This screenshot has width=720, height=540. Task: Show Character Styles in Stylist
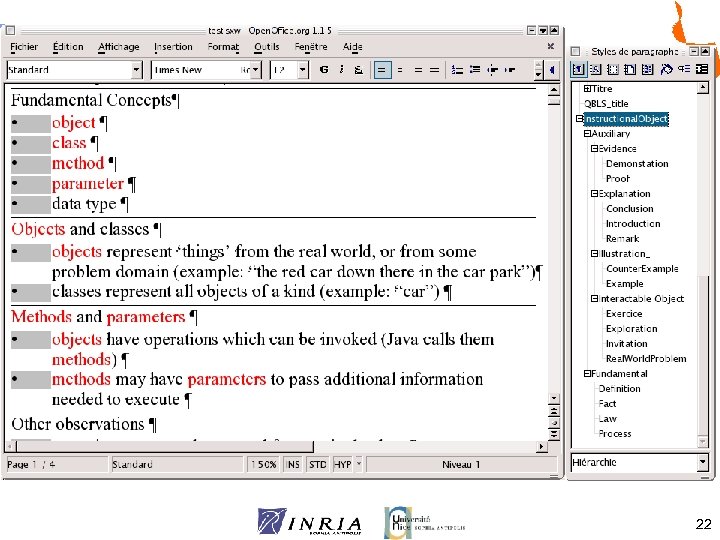click(x=595, y=69)
